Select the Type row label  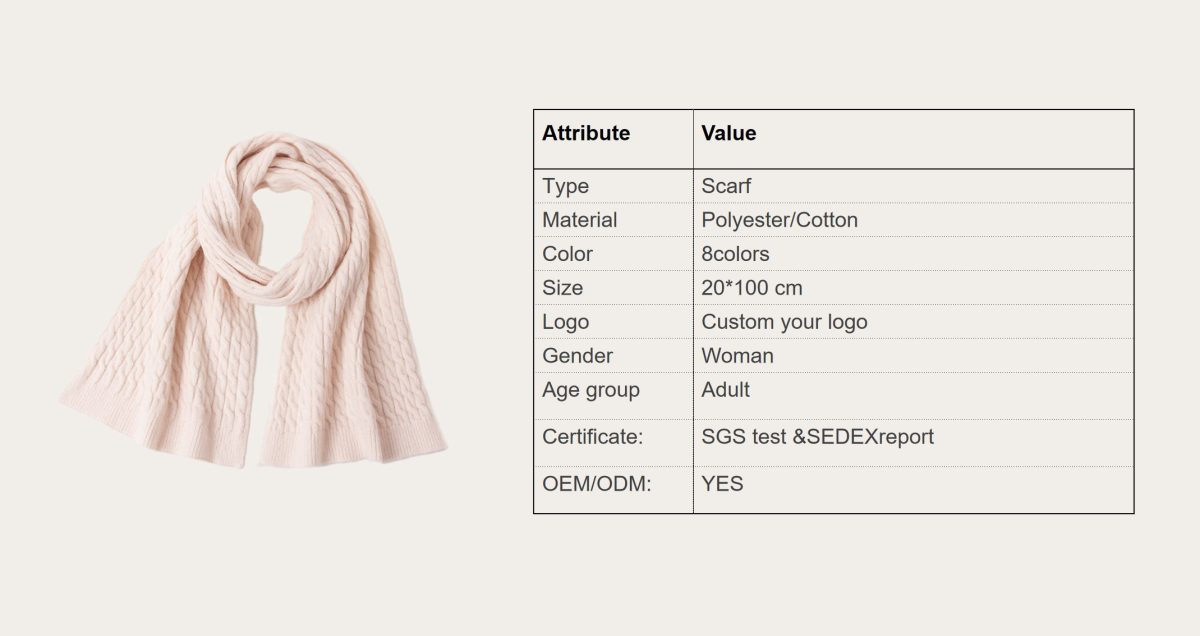pyautogui.click(x=565, y=186)
